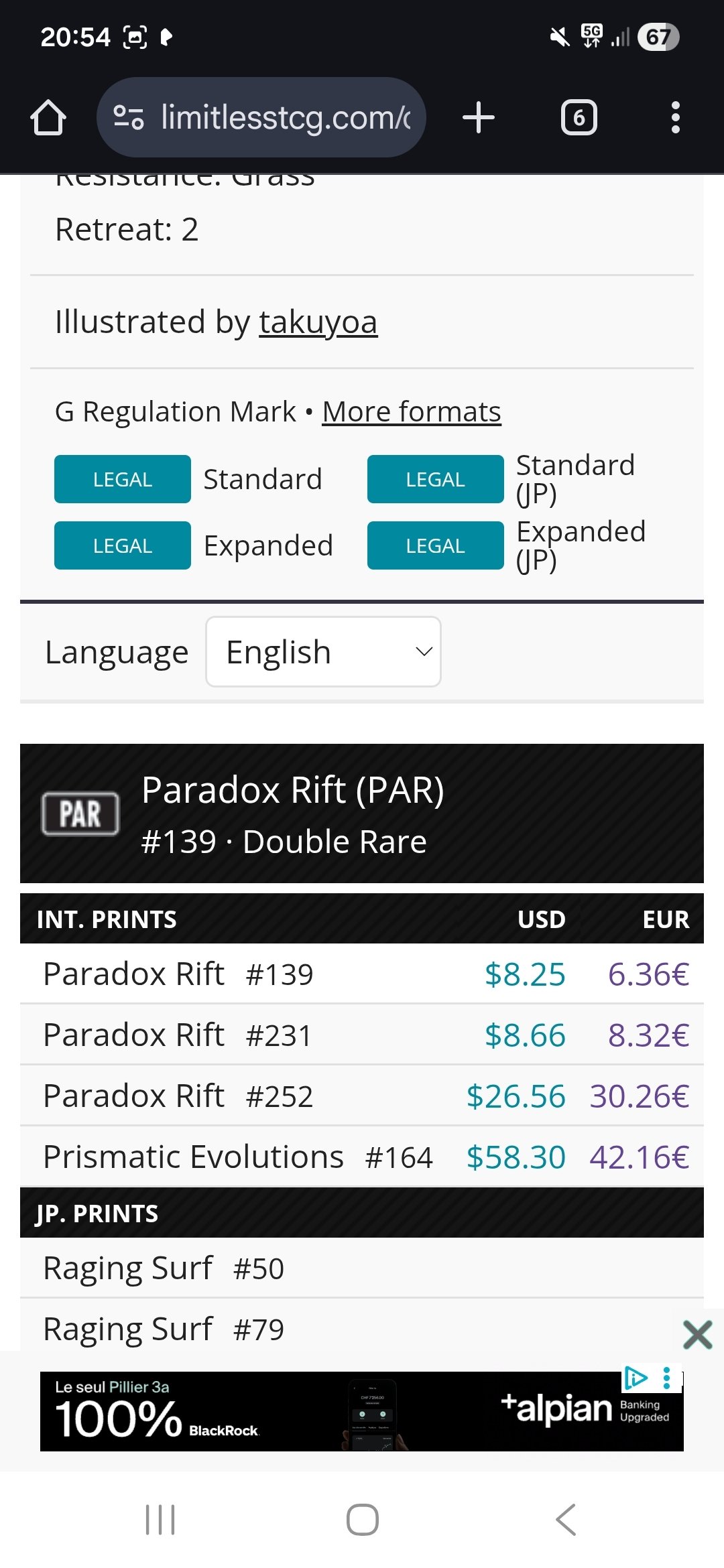Open a new tab with plus icon
This screenshot has width=724, height=1568.
pyautogui.click(x=479, y=118)
